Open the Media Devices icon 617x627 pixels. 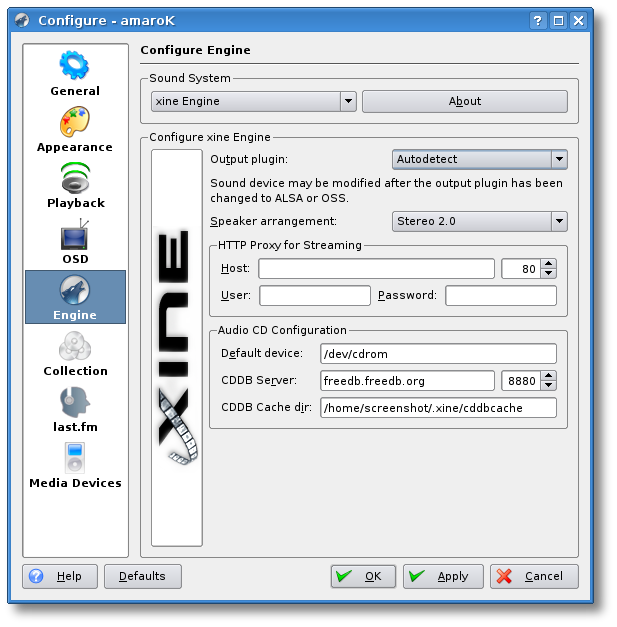coord(75,459)
